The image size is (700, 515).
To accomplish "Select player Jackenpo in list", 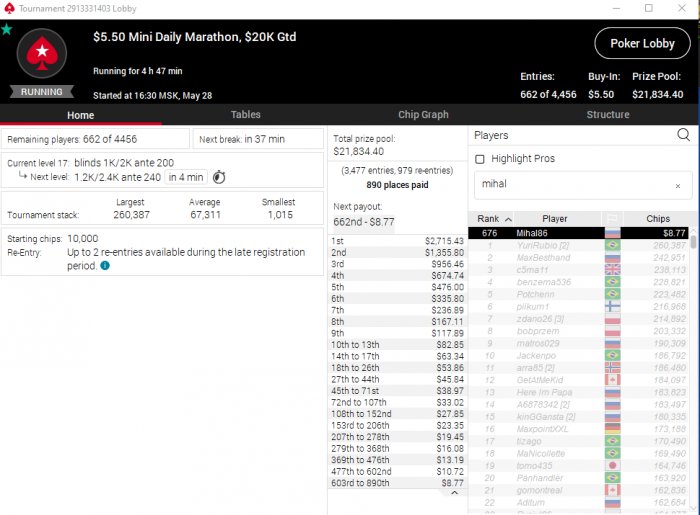I will tap(579, 356).
